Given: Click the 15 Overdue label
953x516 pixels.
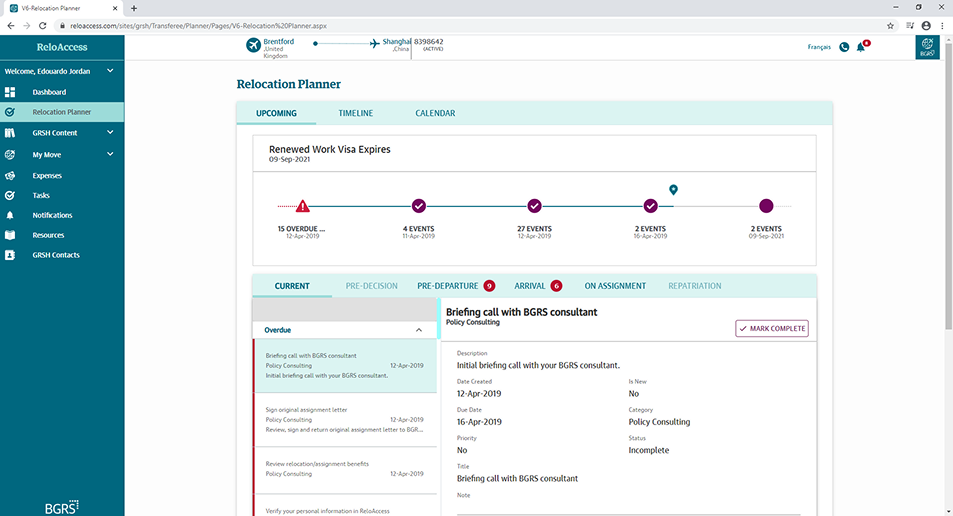Looking at the screenshot, I should (301, 229).
